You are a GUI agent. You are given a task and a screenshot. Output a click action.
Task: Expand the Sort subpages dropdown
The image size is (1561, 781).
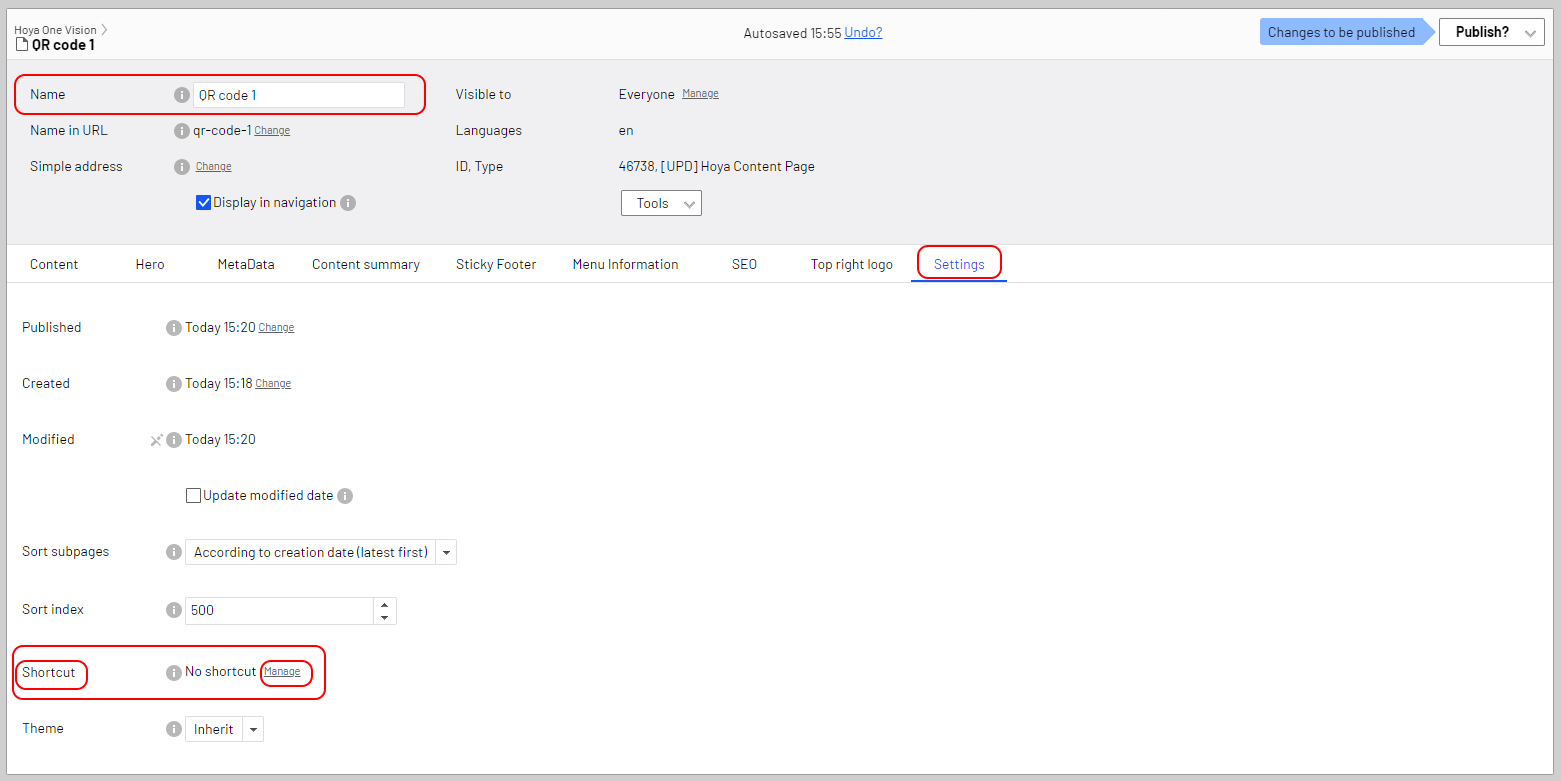coord(446,553)
